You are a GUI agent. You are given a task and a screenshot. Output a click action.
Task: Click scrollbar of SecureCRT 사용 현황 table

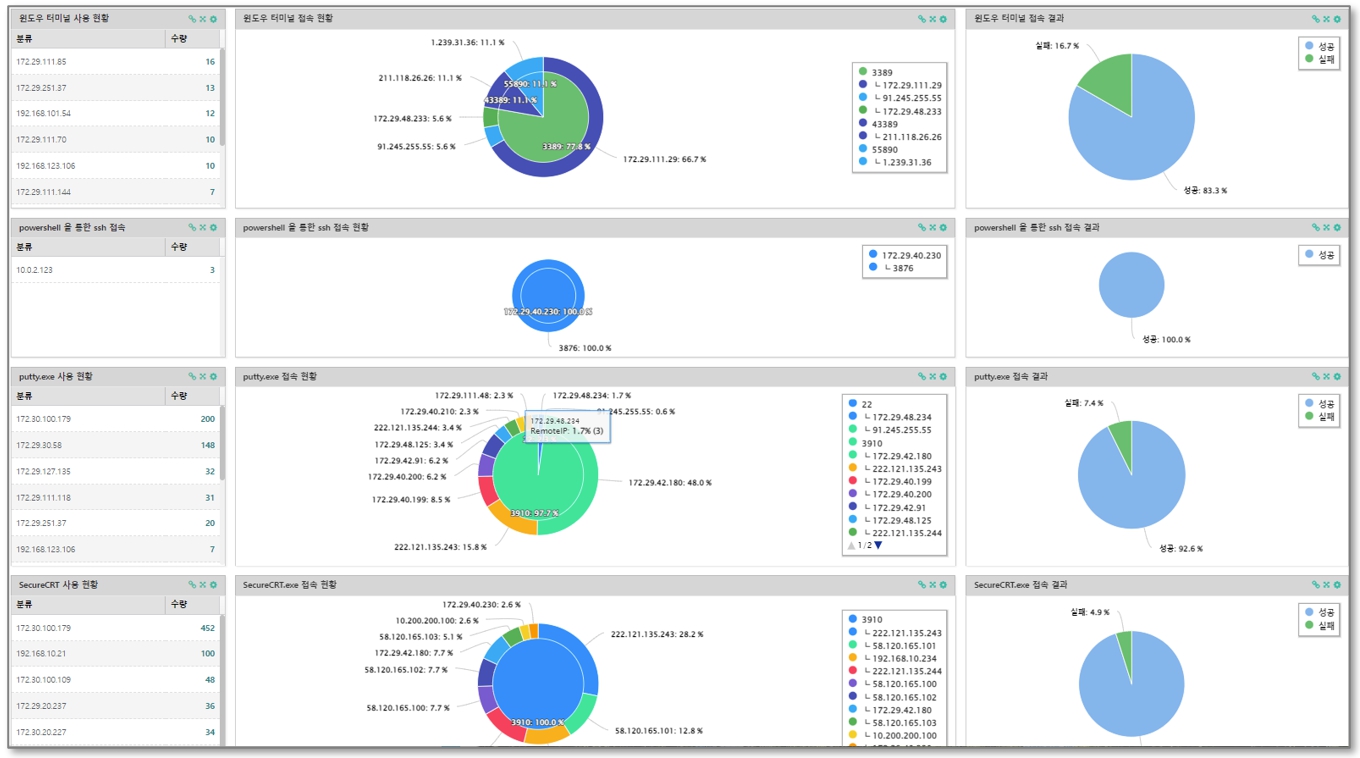223,680
